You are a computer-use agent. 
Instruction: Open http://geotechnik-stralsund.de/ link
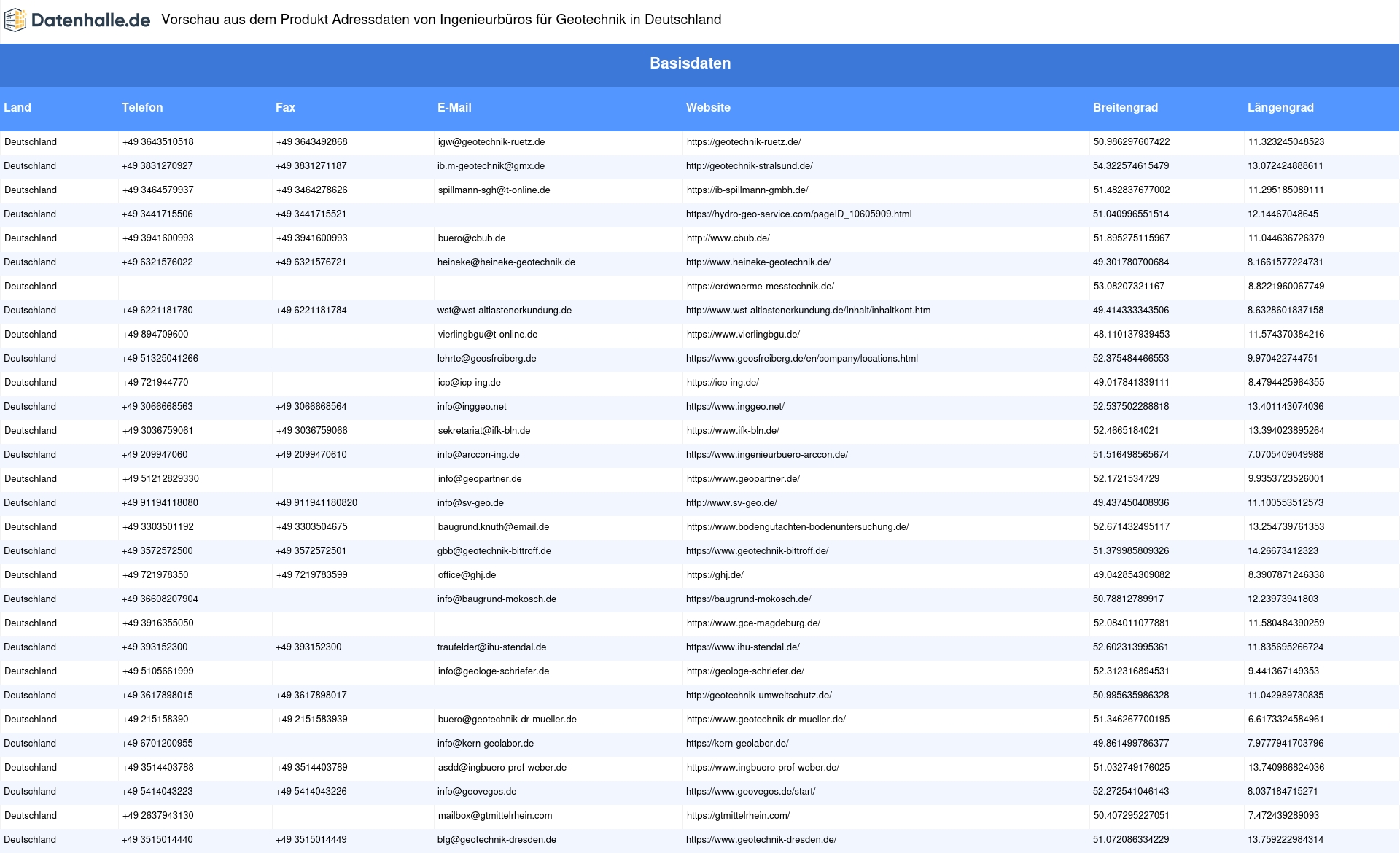[750, 166]
